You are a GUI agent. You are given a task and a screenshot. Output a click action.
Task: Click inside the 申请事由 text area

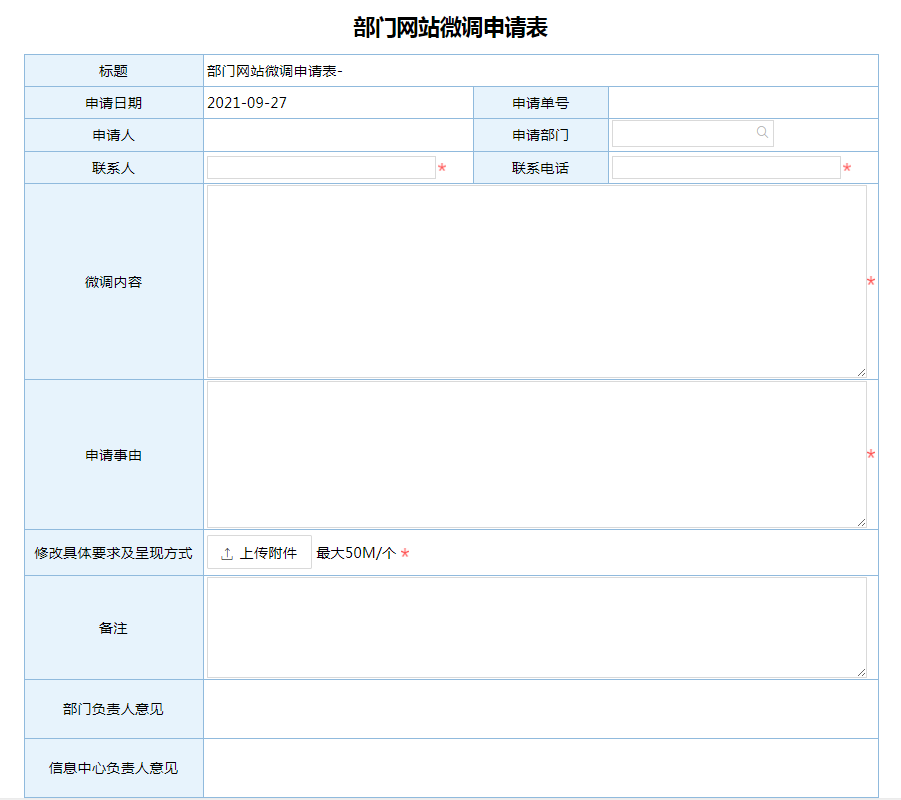[535, 454]
